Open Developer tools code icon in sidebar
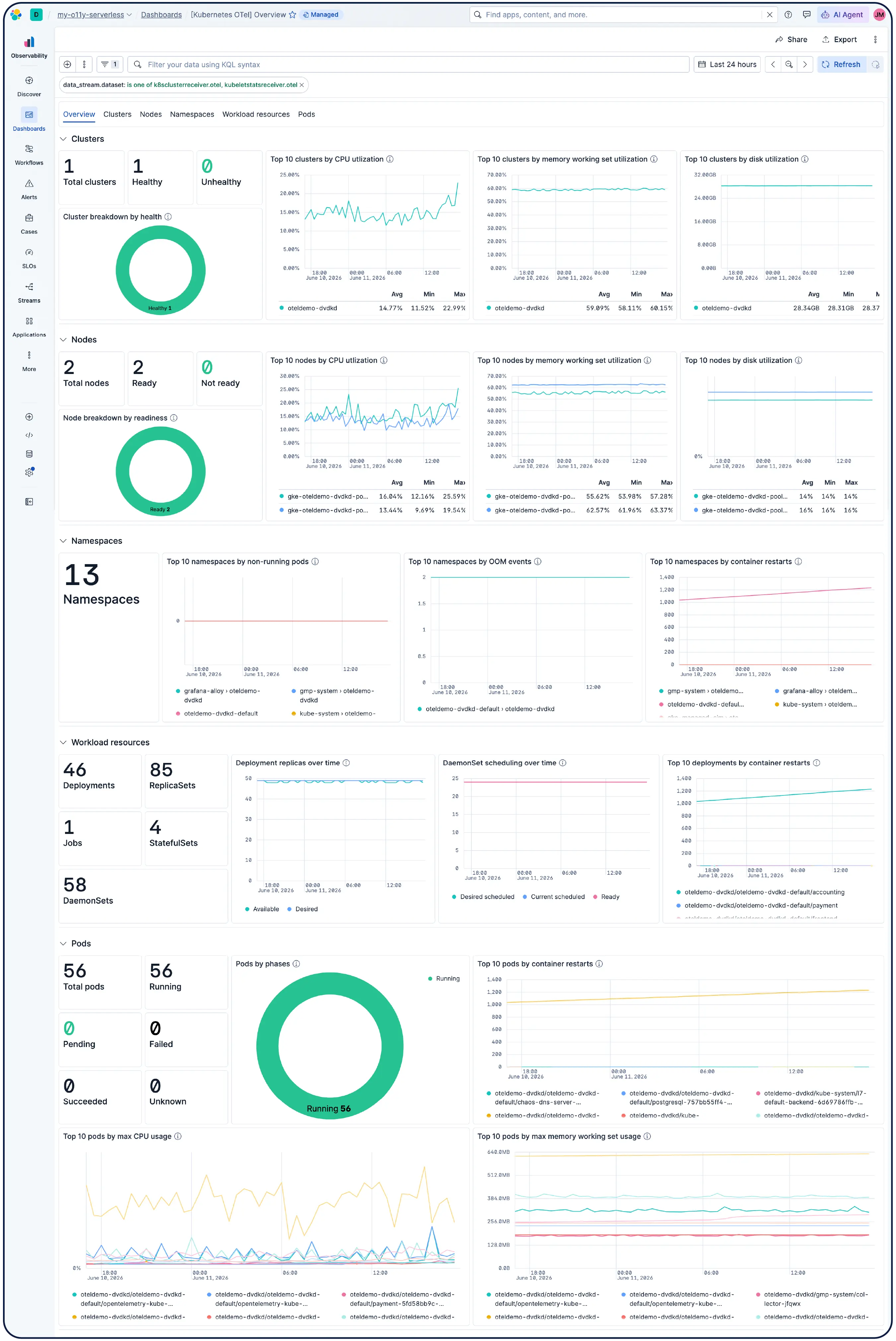The width and height of the screenshot is (896, 1341). coord(29,435)
